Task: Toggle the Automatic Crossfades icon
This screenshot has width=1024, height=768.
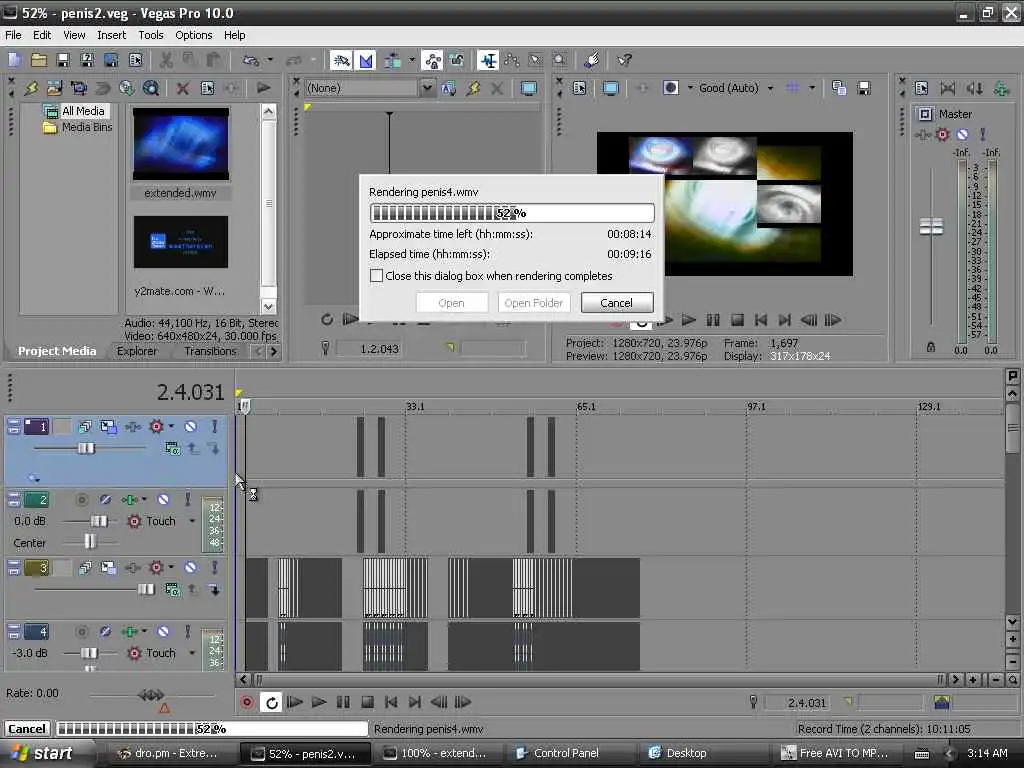Action: tap(366, 61)
